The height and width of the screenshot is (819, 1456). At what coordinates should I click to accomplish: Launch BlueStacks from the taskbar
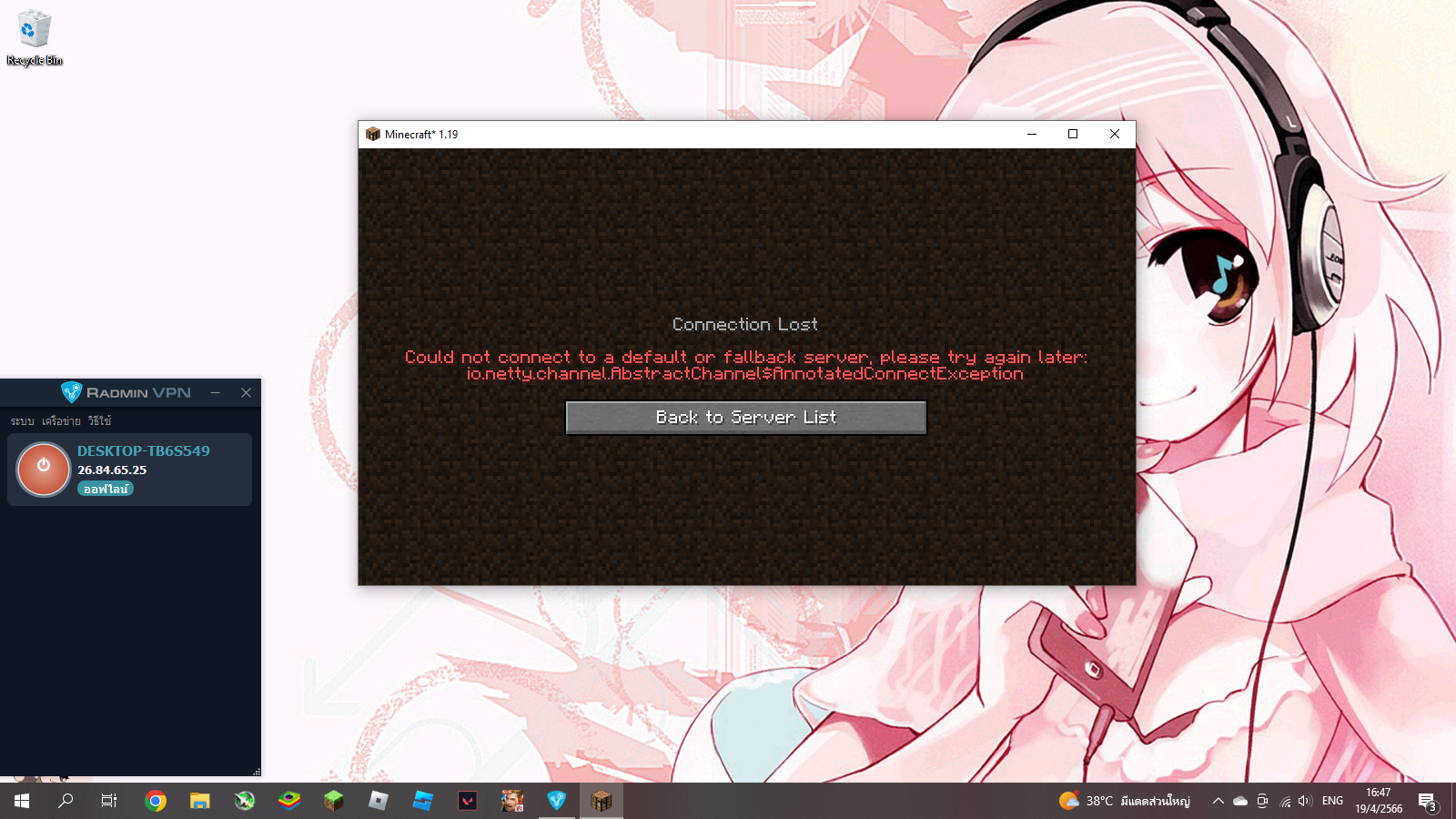[x=289, y=801]
